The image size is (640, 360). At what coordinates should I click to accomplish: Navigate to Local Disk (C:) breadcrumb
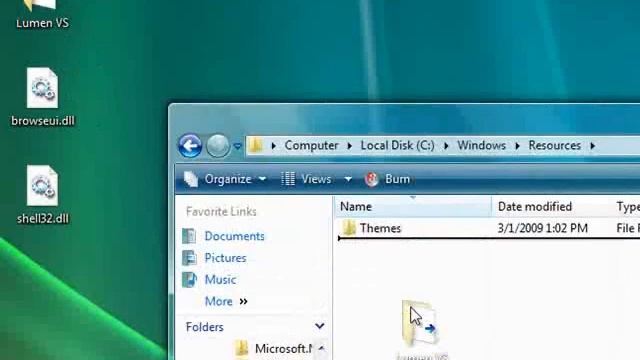click(x=398, y=145)
